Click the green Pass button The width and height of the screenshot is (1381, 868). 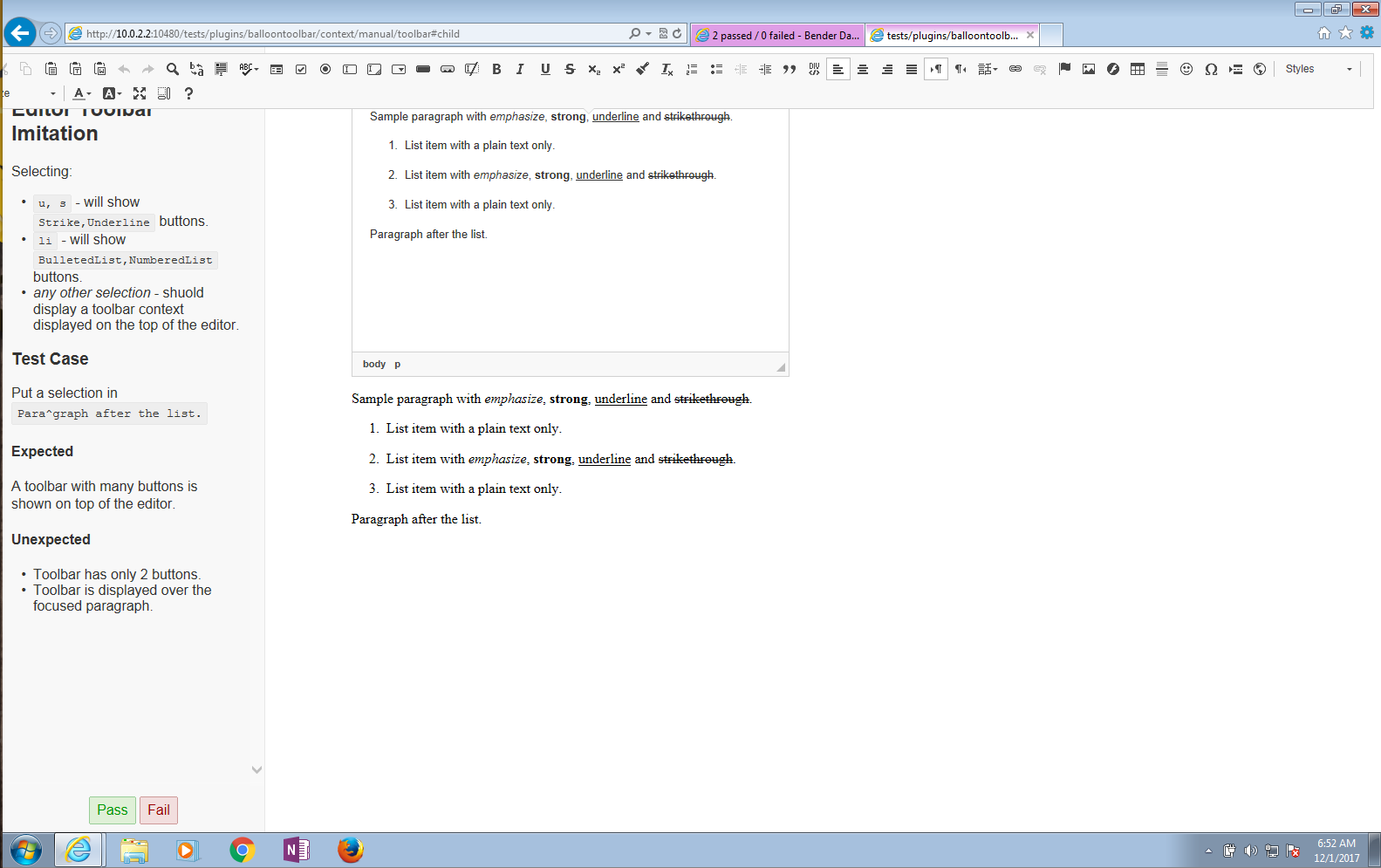coord(113,810)
